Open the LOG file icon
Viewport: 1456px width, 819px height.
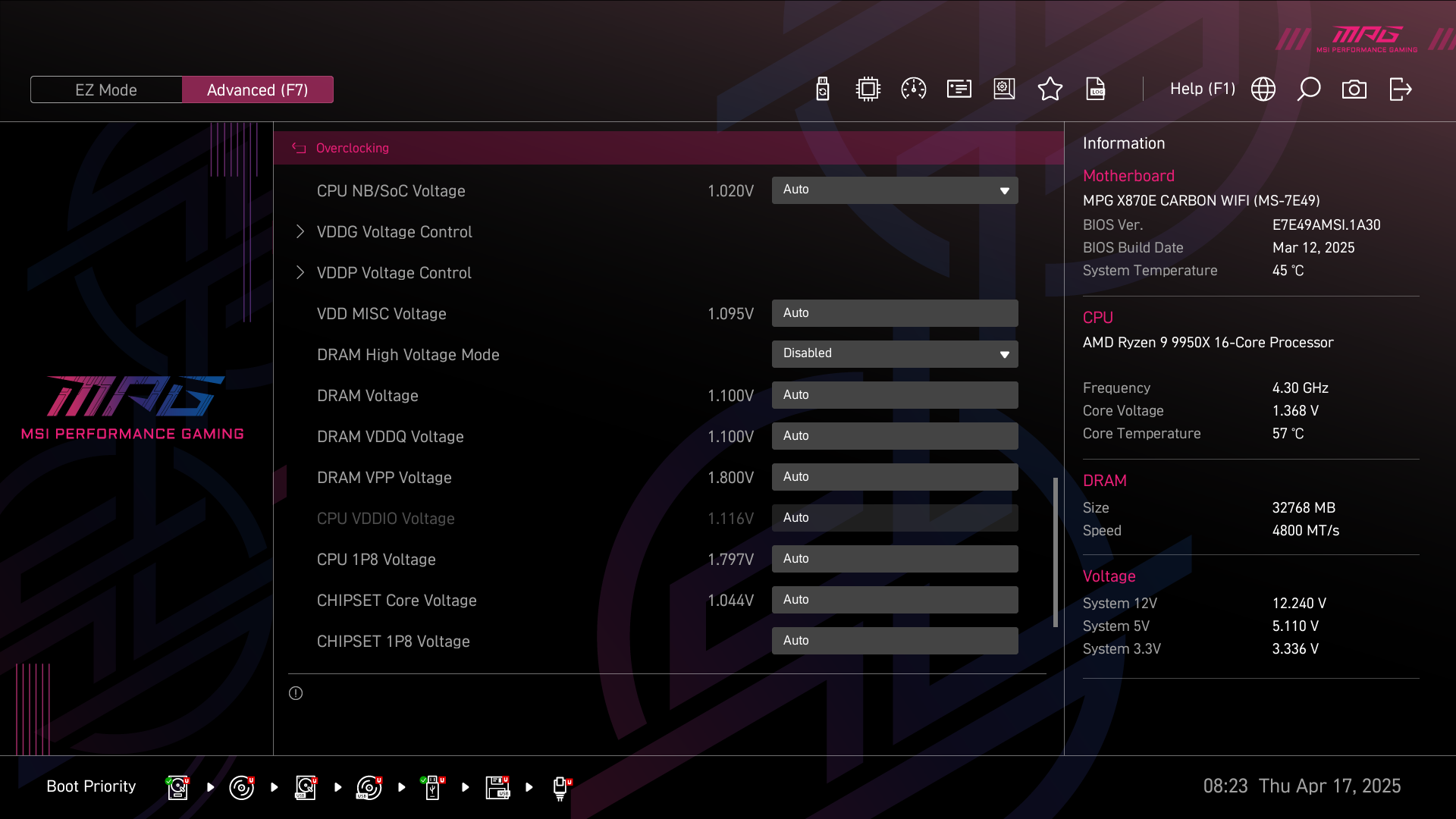(1096, 89)
